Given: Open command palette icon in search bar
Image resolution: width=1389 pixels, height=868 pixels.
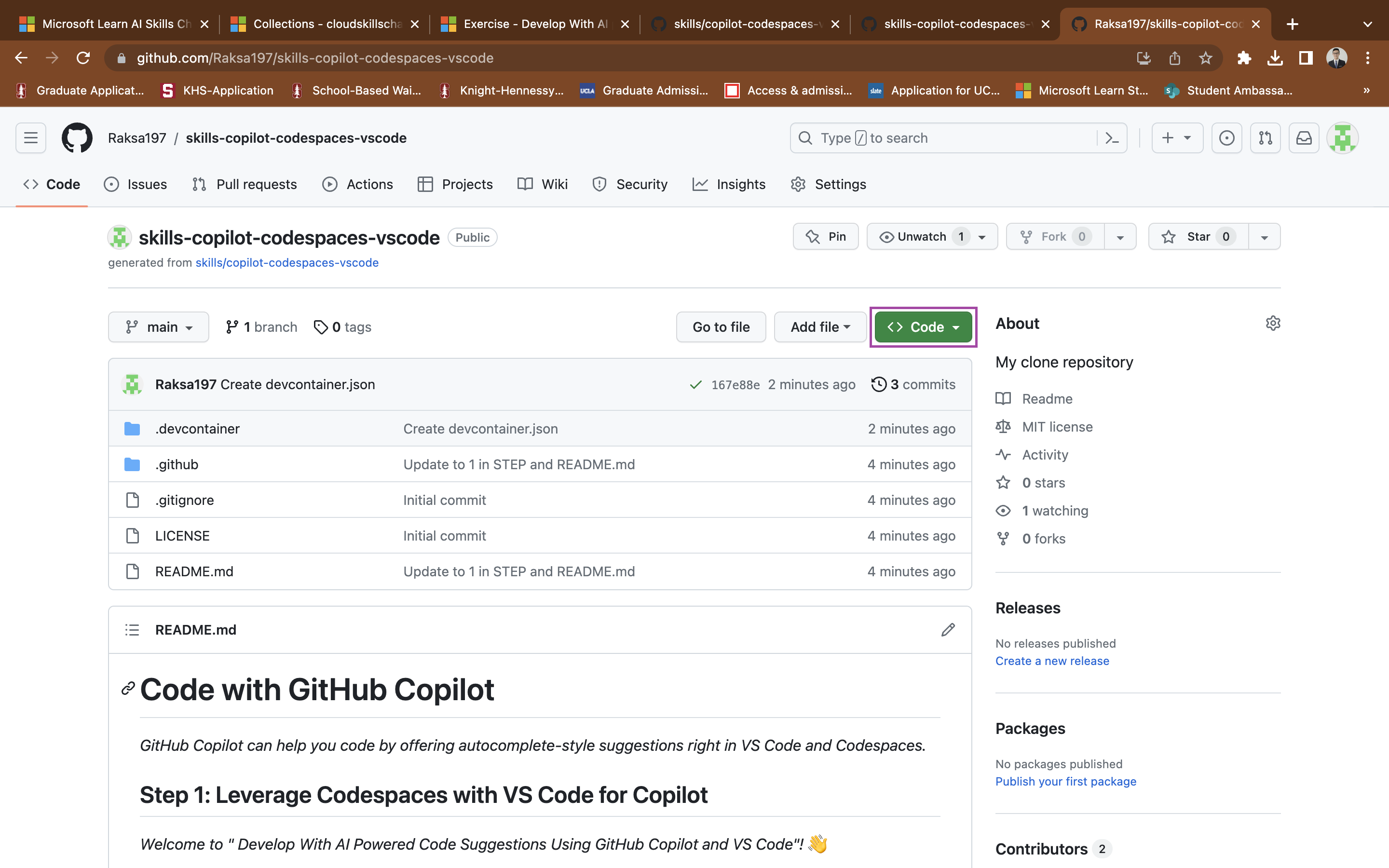Looking at the screenshot, I should point(1112,138).
